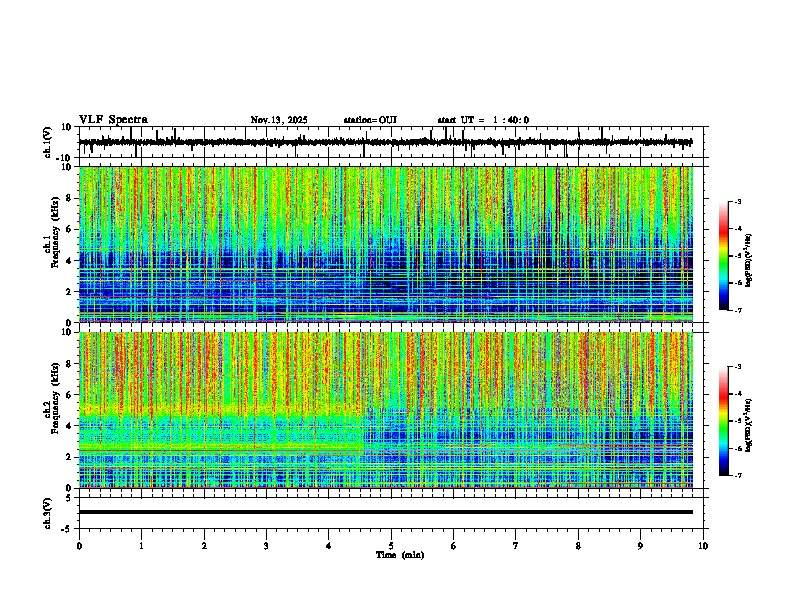
Task: Click time axis tick label '5'
Action: [391, 546]
